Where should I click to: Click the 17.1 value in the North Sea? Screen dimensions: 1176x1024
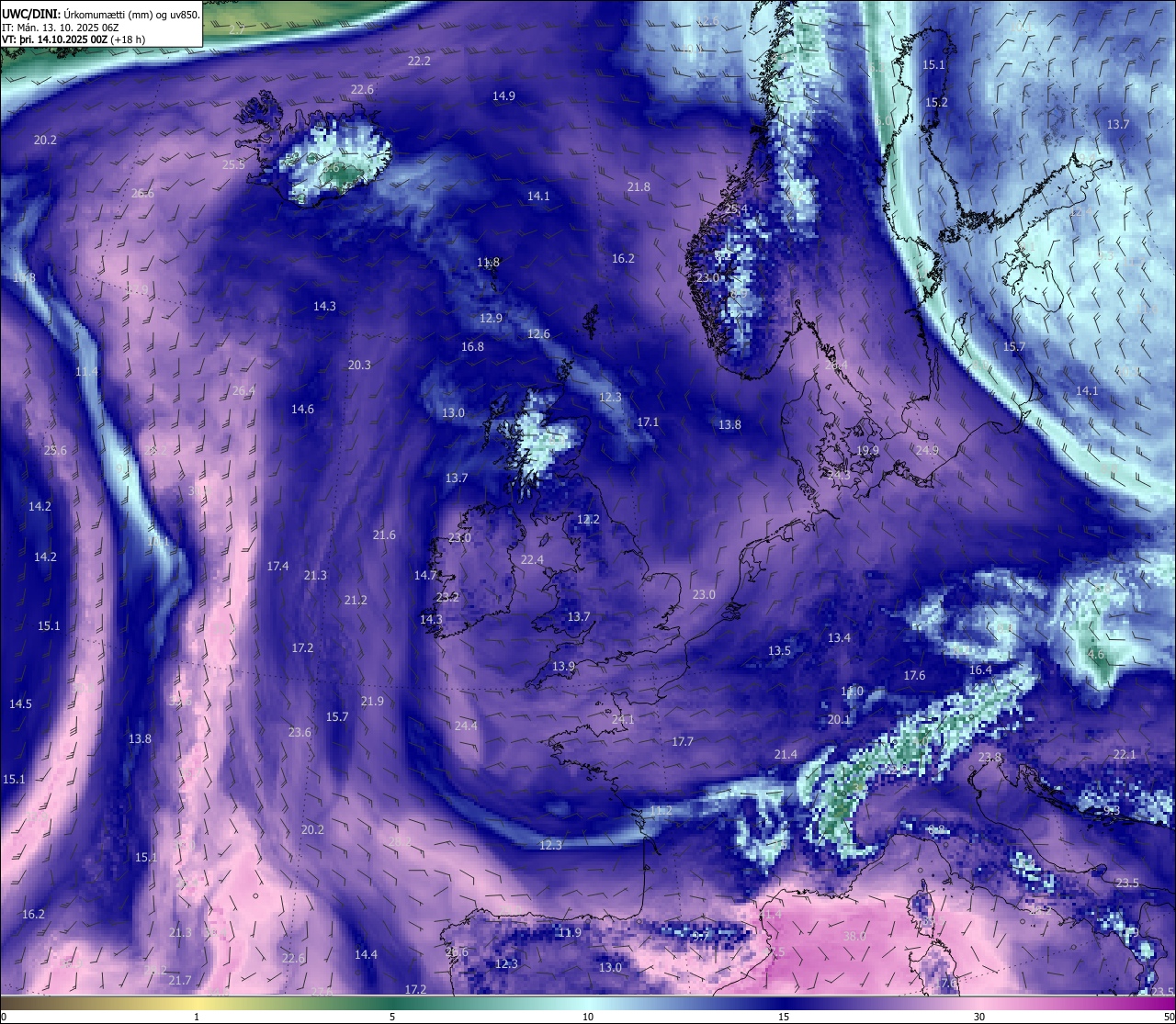pos(648,422)
